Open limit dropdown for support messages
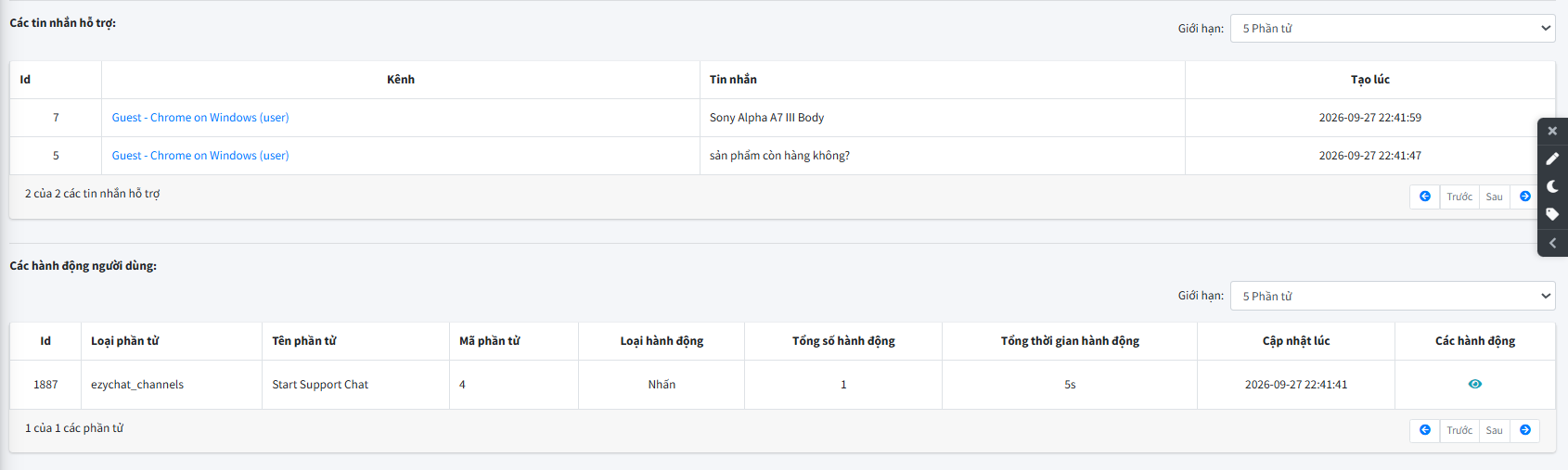This screenshot has height=470, width=1568. [1393, 28]
